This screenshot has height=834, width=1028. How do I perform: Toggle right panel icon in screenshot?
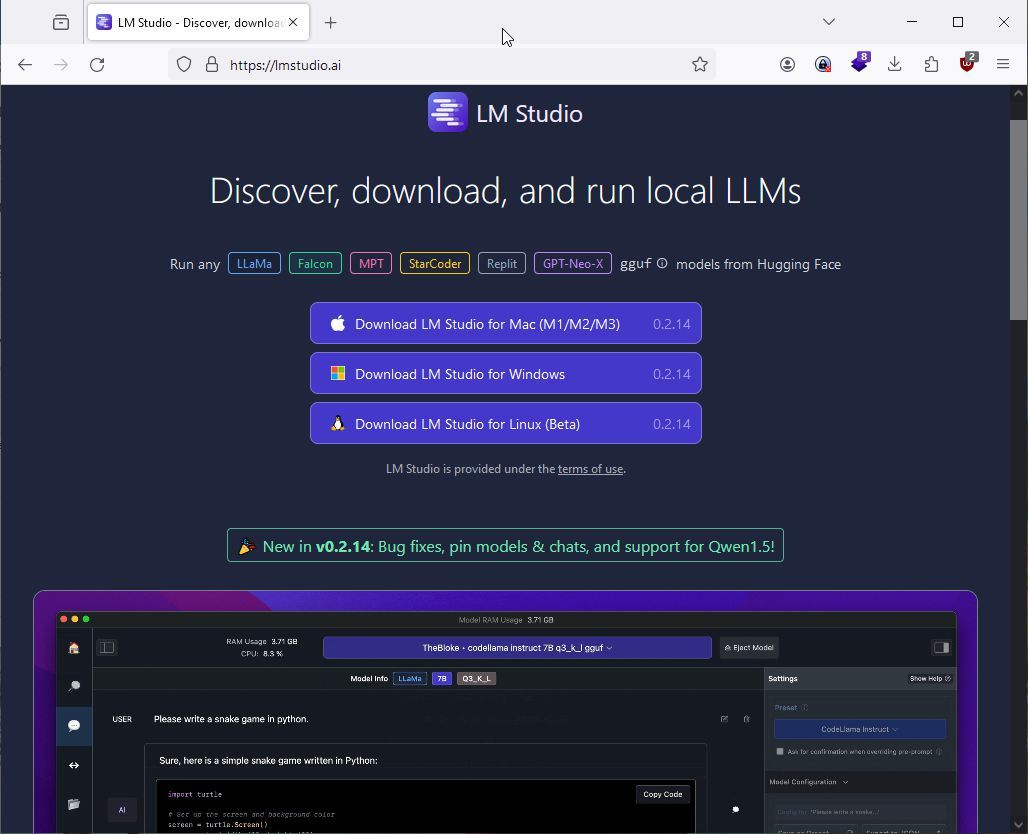coord(941,648)
